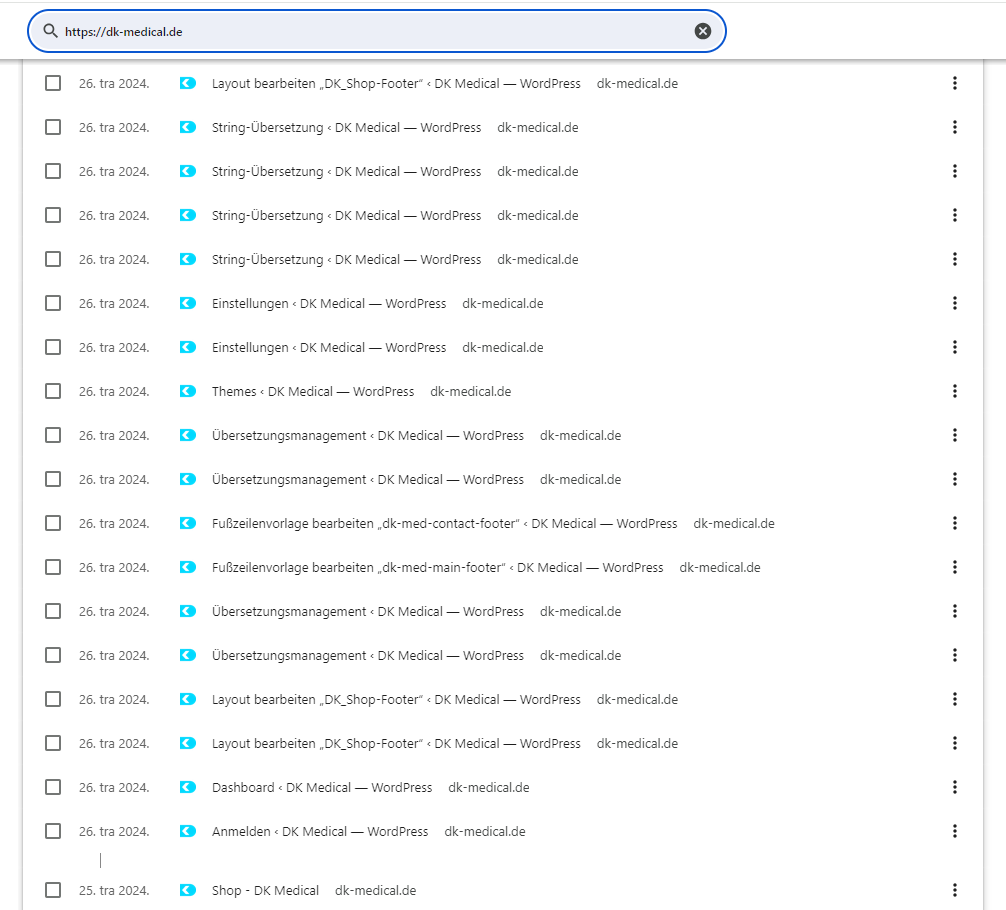Open Einstellungen link in row directly above Themes

(329, 348)
